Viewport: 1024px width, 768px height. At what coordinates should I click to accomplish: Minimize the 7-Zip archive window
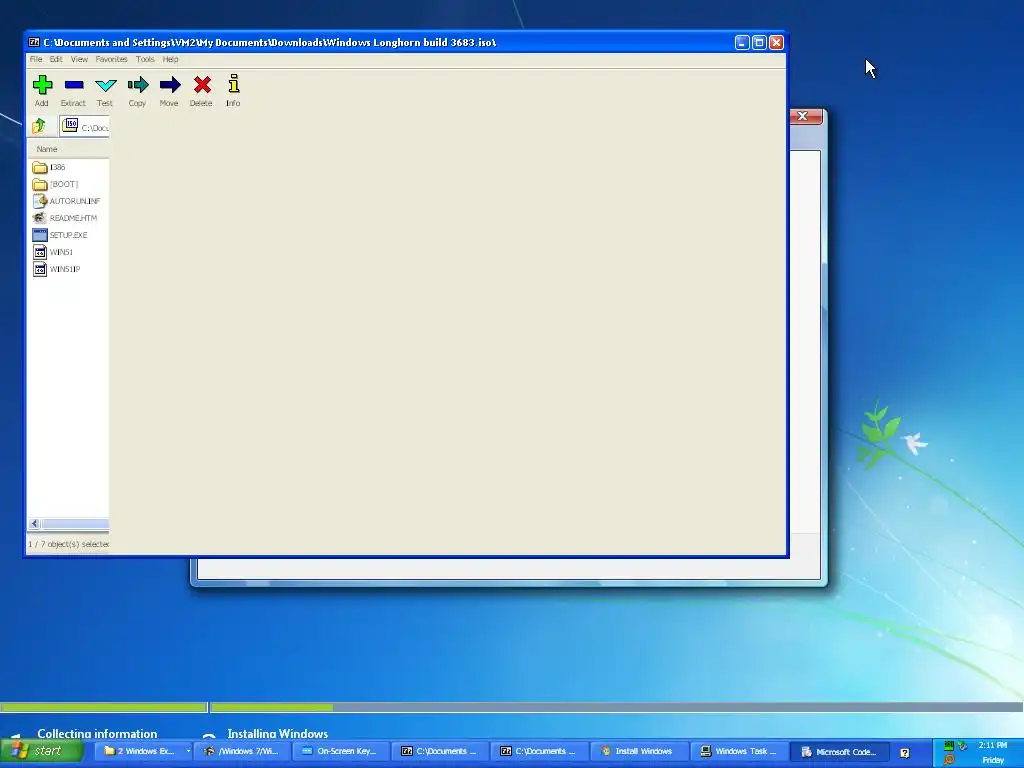click(742, 42)
